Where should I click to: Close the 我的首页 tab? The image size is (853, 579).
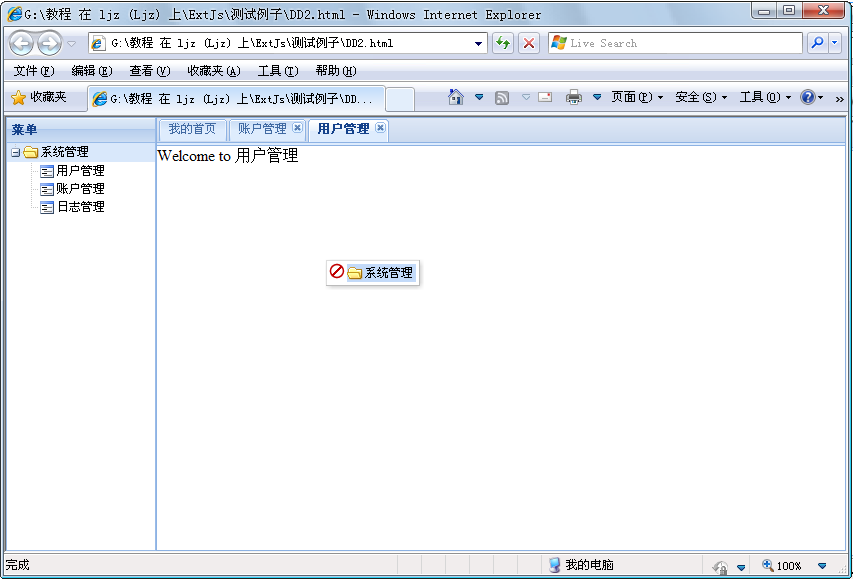(x=192, y=129)
